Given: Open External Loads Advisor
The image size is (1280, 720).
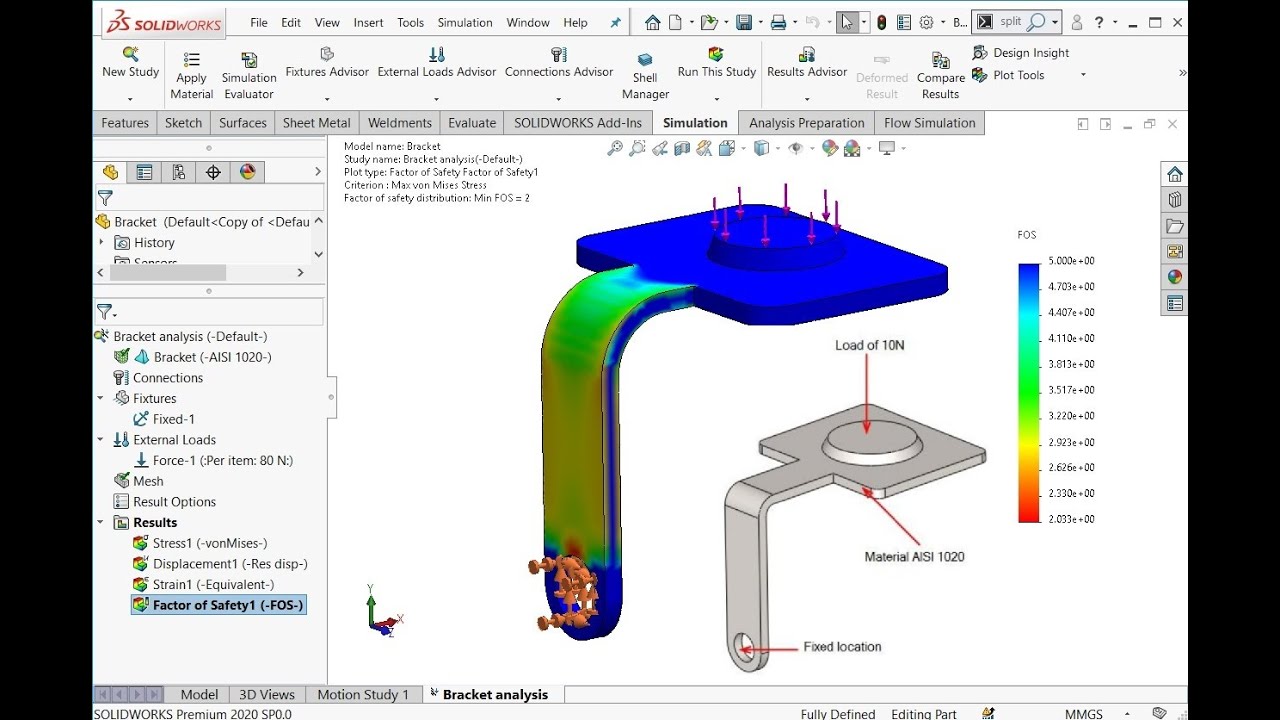Looking at the screenshot, I should (437, 62).
